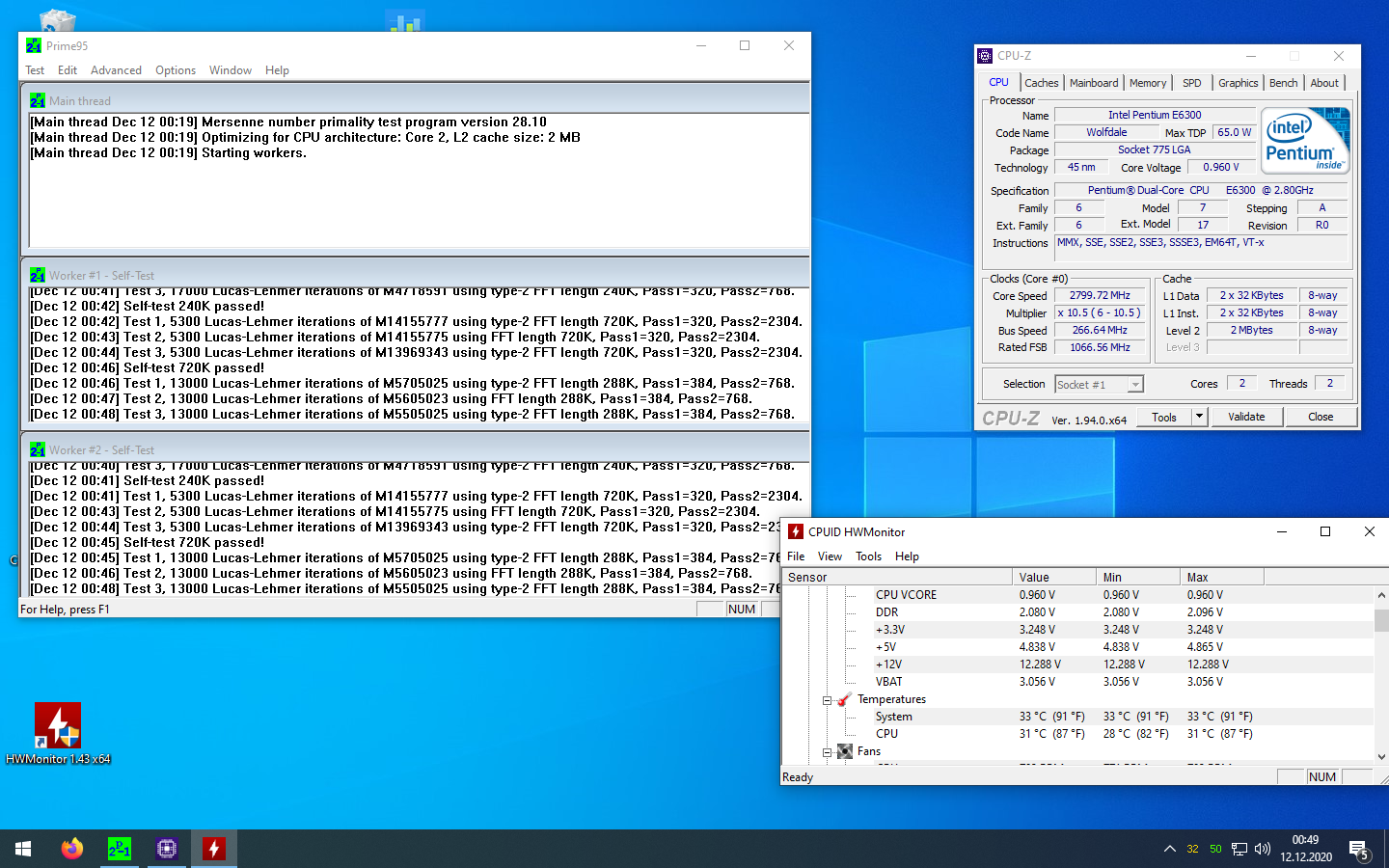Show hidden system tray icons
Screen dimensions: 1389x868
tap(1169, 849)
